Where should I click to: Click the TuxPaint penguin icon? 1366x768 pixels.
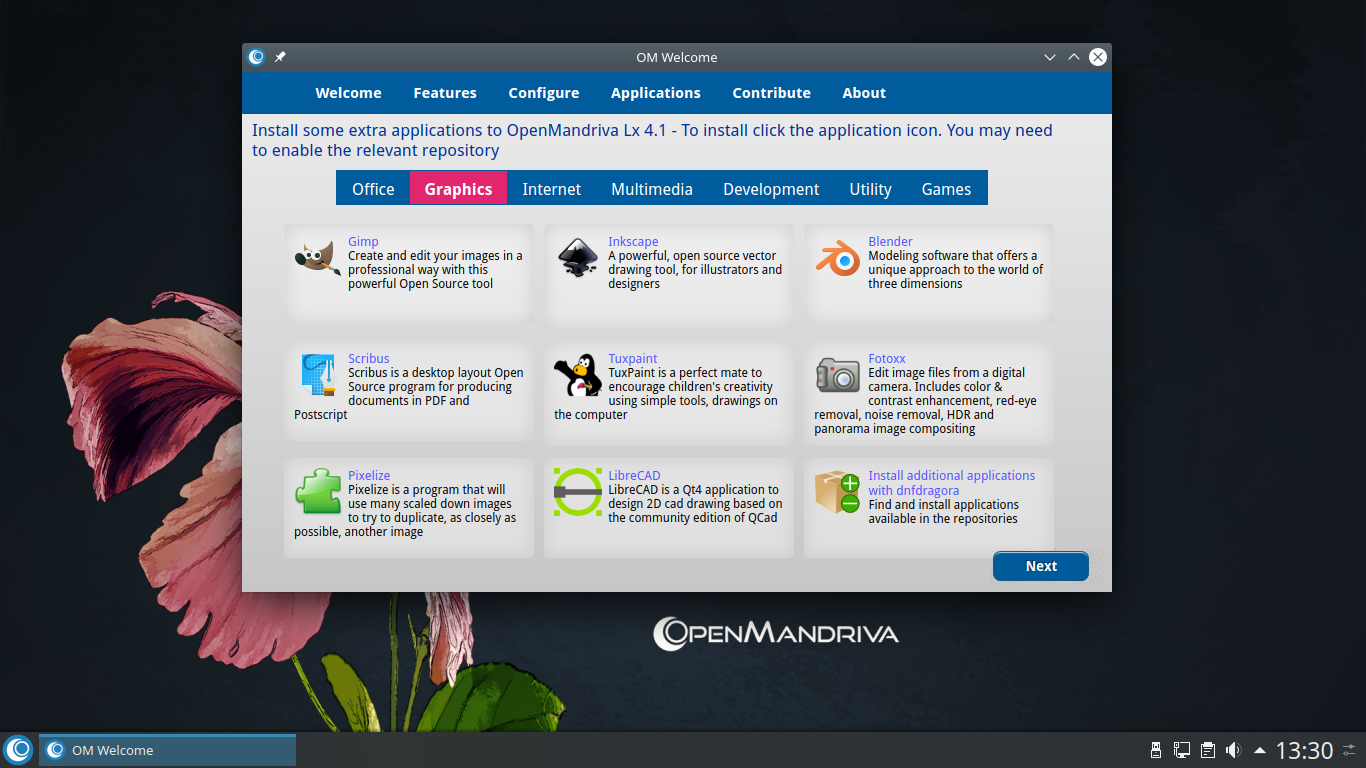click(578, 376)
